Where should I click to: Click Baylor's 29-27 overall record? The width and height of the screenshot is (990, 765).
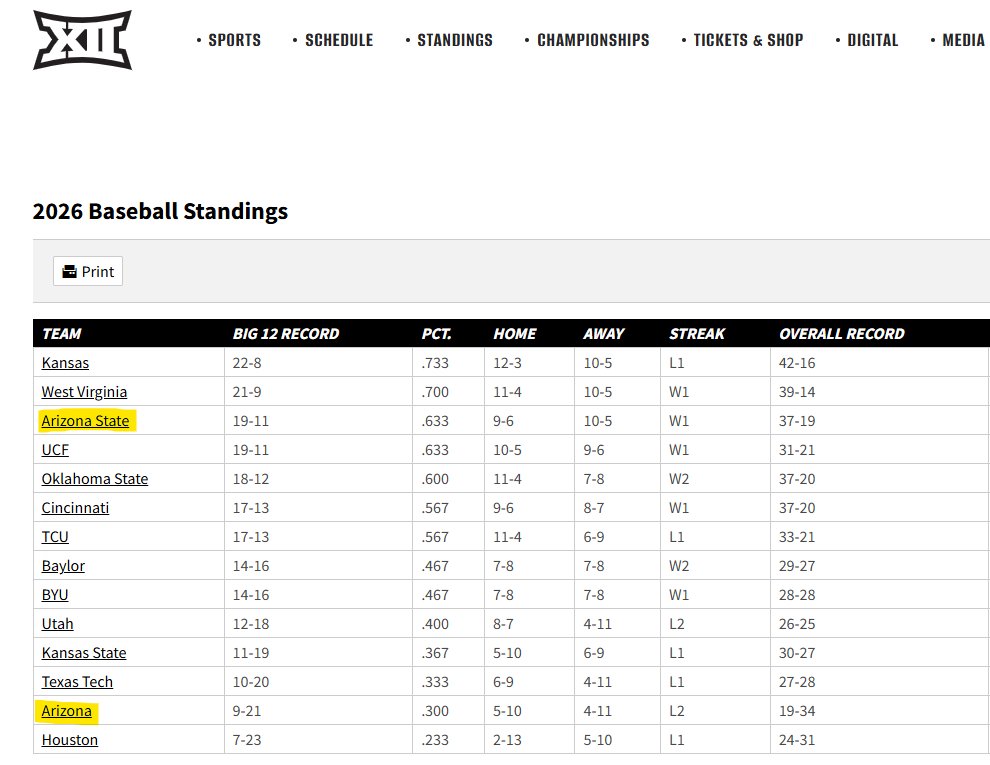(797, 566)
